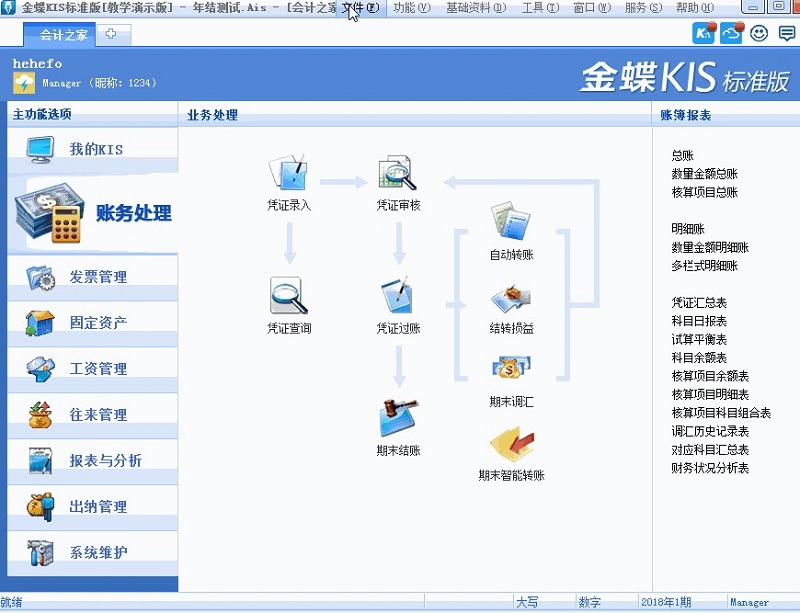Click the Kingdee app icon in title bar
Screen dimensions: 800x613
(8, 7)
